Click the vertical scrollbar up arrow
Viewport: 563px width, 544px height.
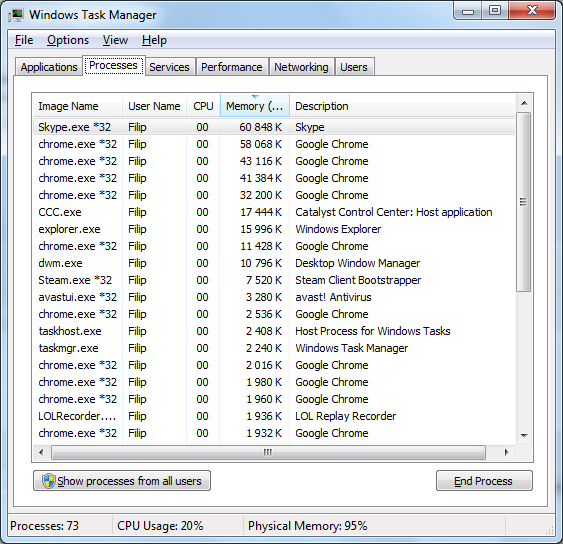(x=524, y=103)
